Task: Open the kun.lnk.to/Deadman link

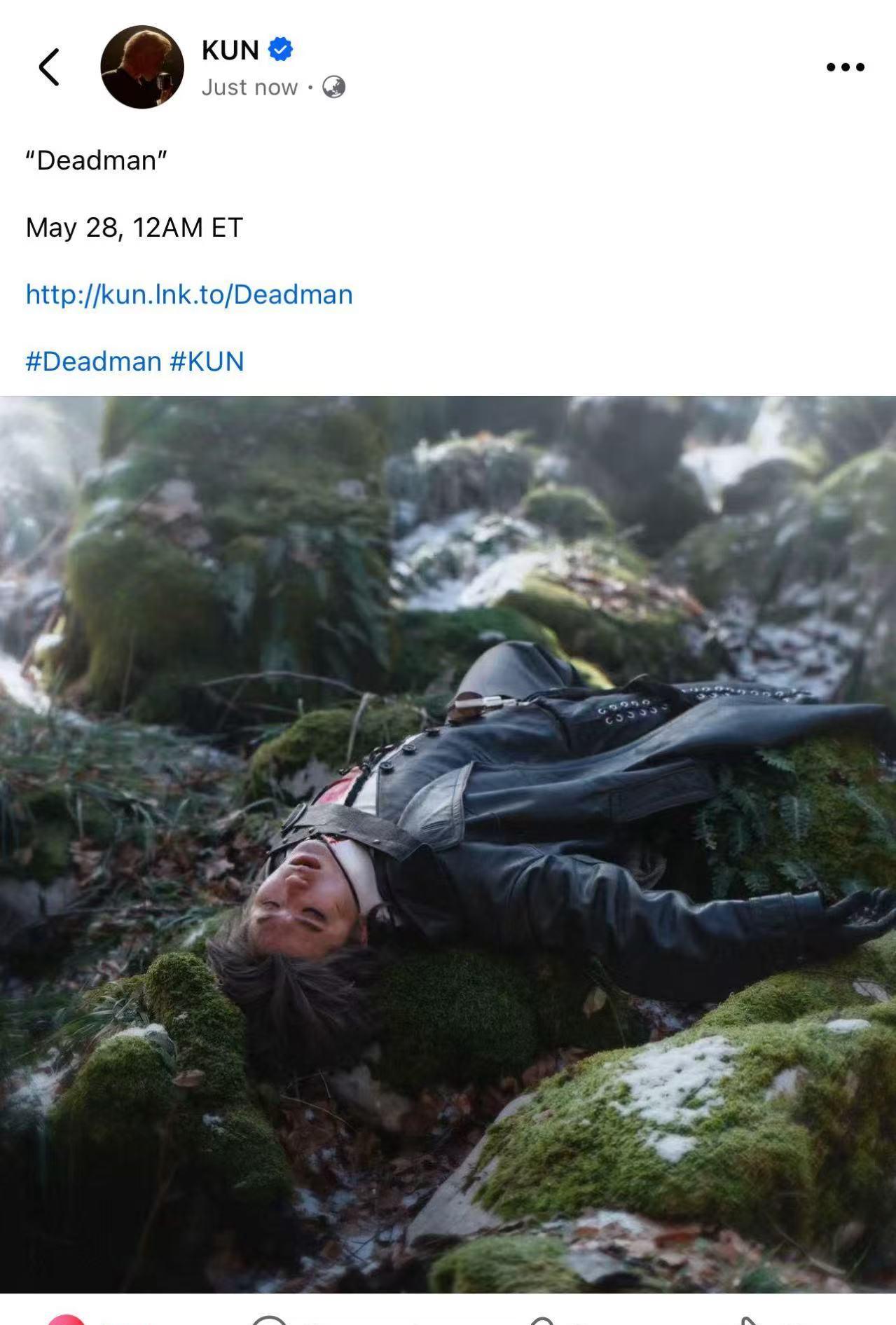Action: point(189,294)
